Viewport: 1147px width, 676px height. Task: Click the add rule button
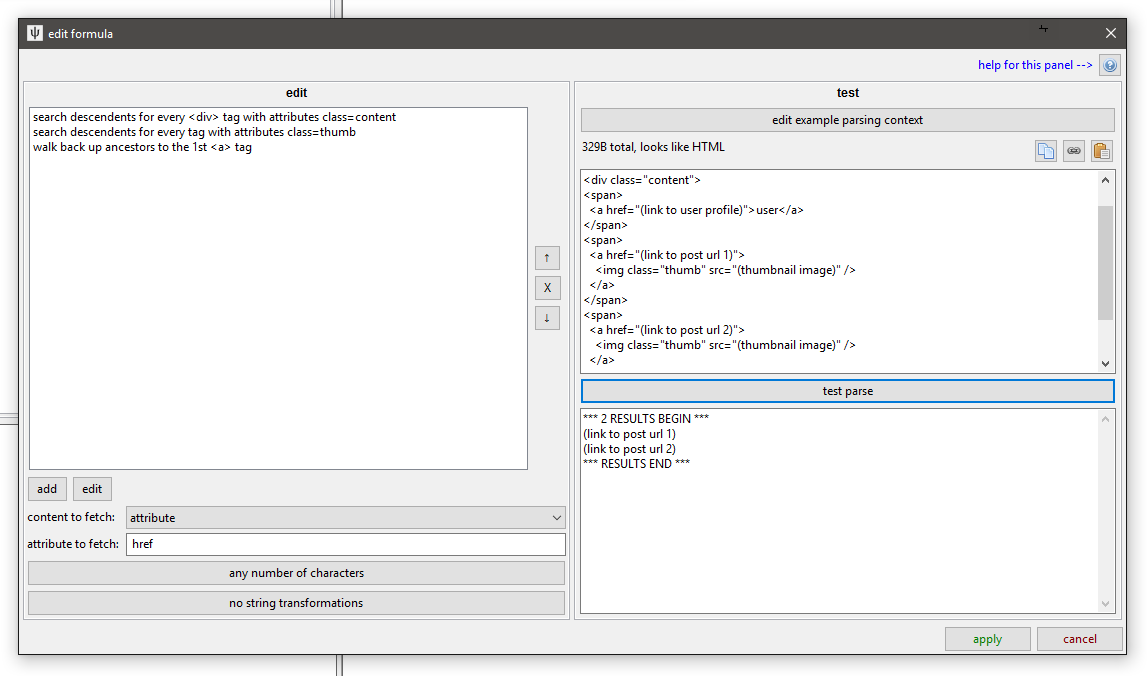pos(47,489)
